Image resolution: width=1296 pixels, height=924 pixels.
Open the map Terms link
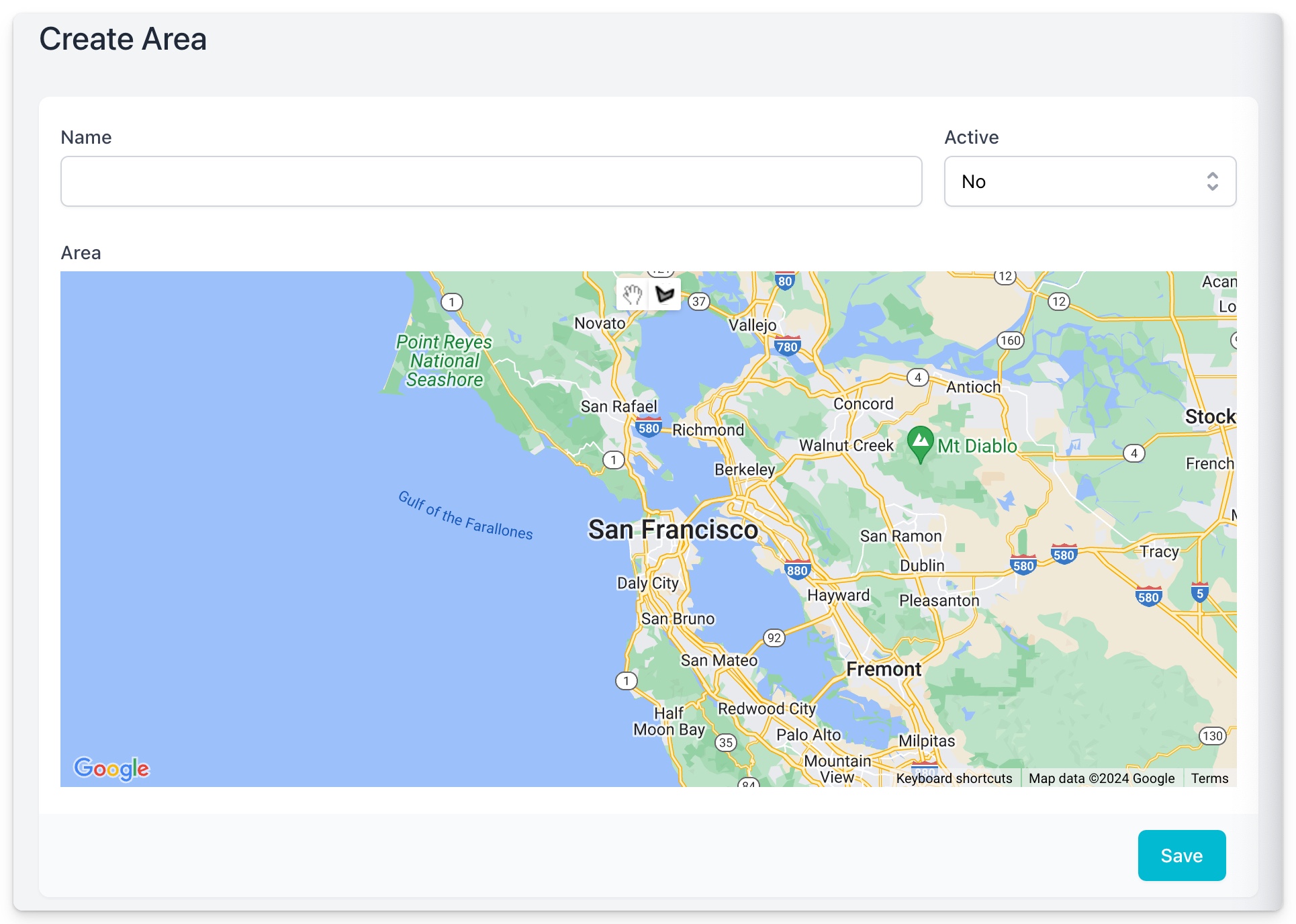tap(1209, 778)
